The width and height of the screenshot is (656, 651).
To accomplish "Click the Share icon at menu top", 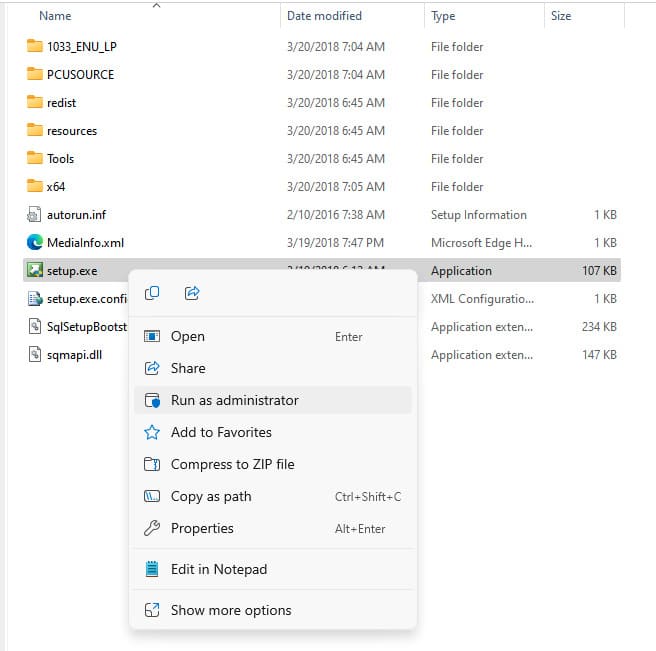I will point(192,293).
